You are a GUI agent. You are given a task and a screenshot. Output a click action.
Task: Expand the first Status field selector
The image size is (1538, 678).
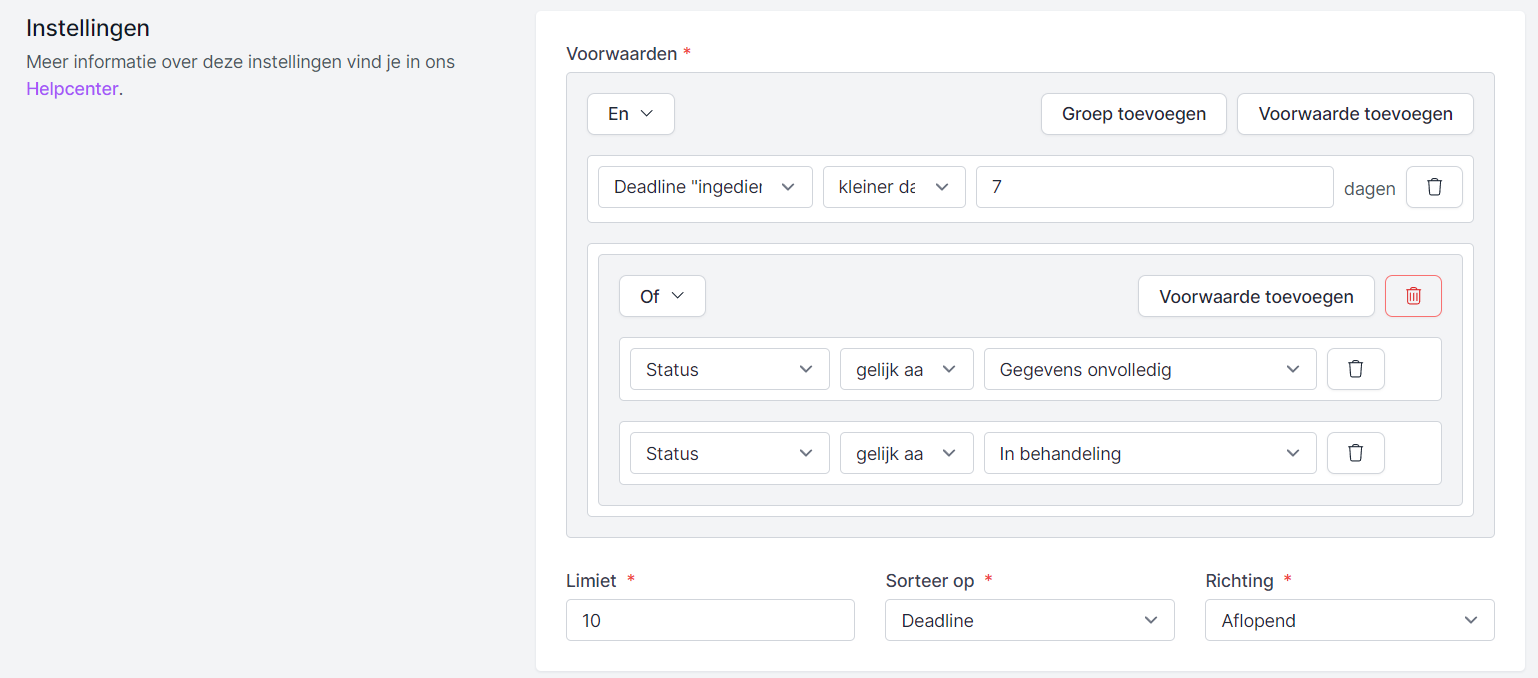pyautogui.click(x=729, y=369)
